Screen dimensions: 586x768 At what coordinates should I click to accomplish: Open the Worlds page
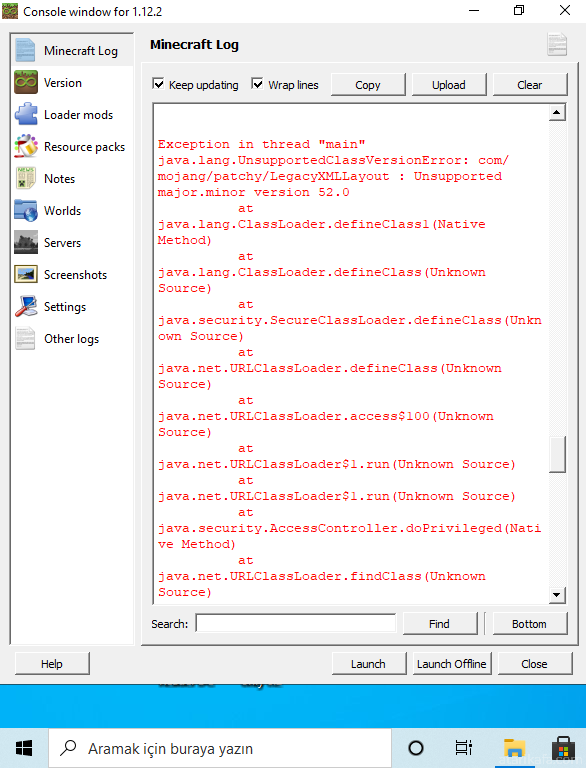tap(73, 211)
